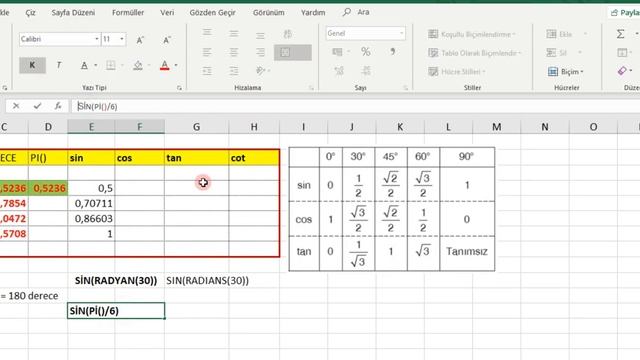640x360 pixels.
Task: Confirm formula entry with checkmark icon
Action: point(37,106)
